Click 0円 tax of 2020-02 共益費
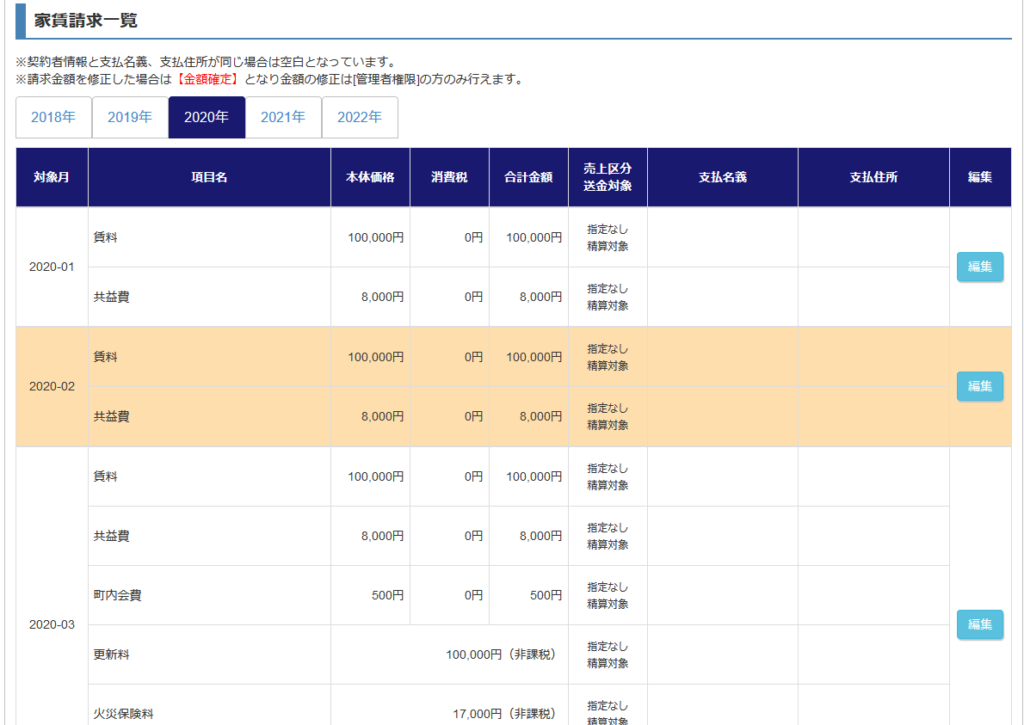Viewport: 1024px width, 725px height. [x=474, y=416]
